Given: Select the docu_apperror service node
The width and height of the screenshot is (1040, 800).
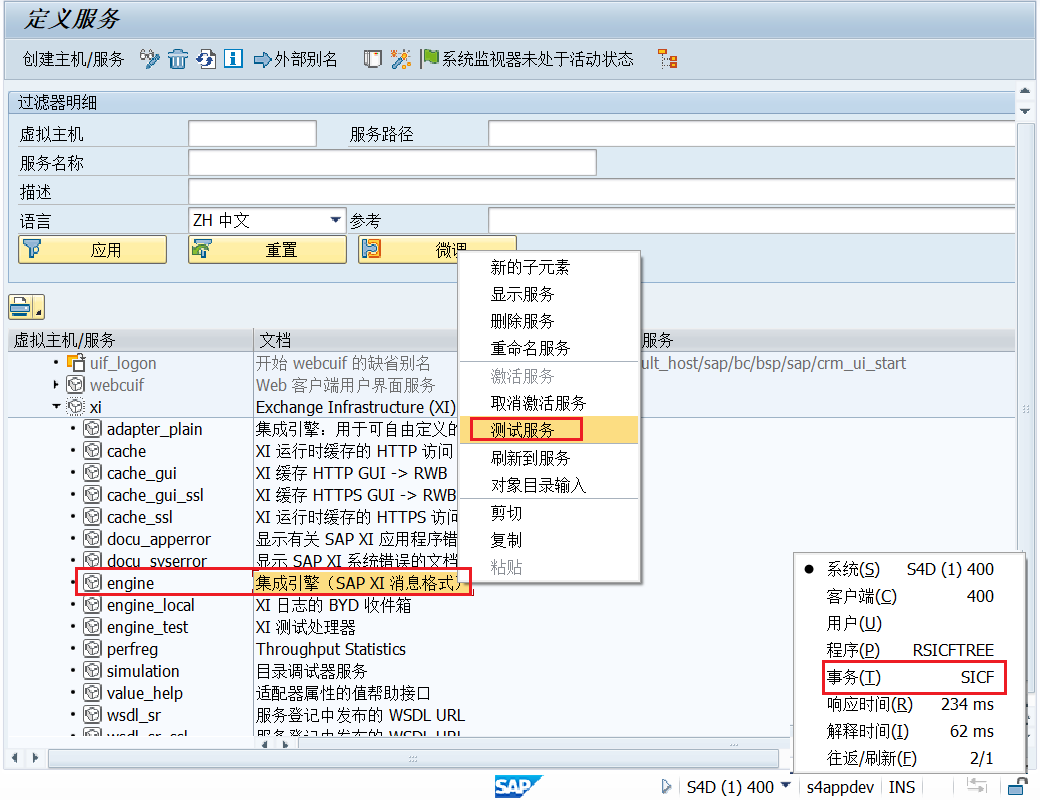Looking at the screenshot, I should 159,539.
